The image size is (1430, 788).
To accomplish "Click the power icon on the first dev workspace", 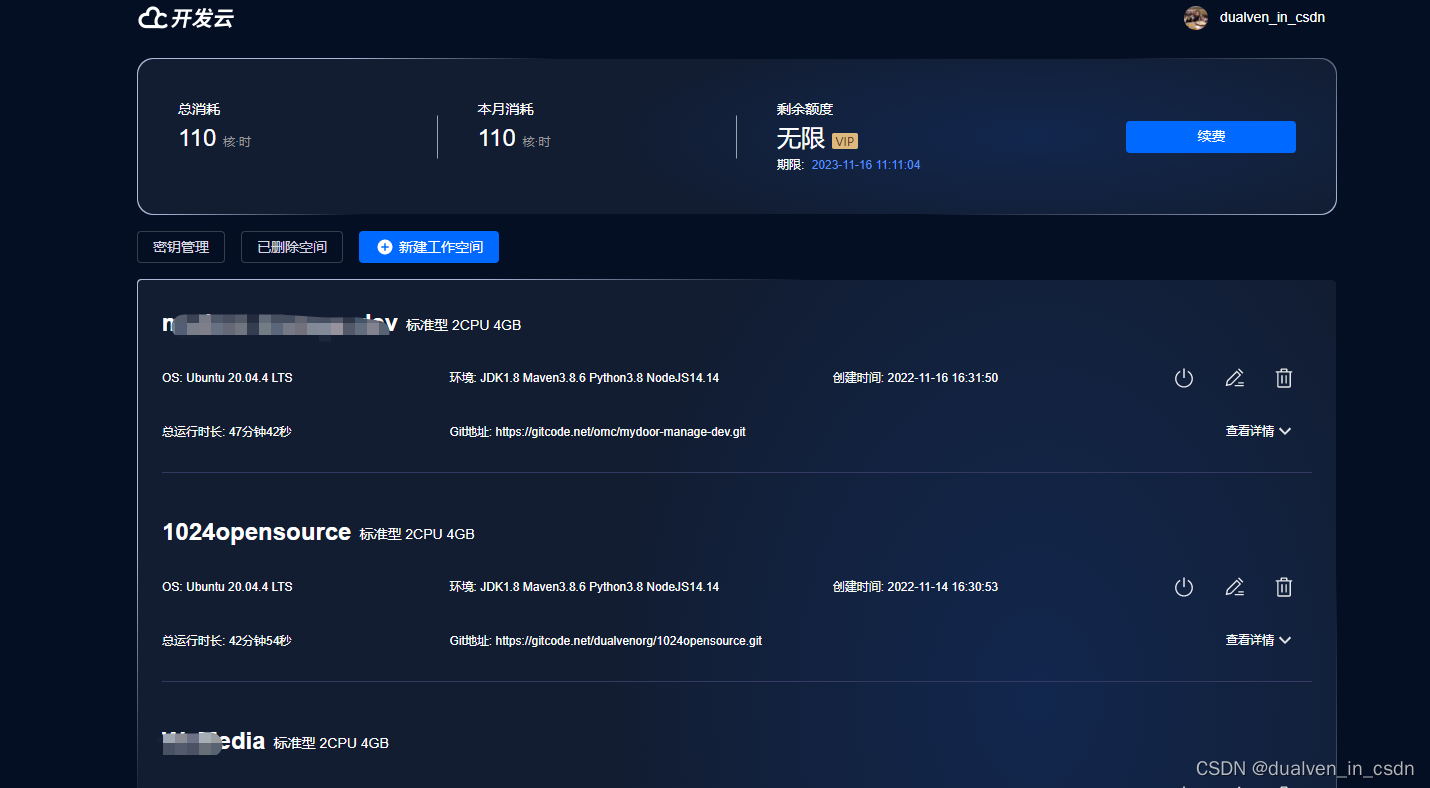I will pyautogui.click(x=1184, y=378).
